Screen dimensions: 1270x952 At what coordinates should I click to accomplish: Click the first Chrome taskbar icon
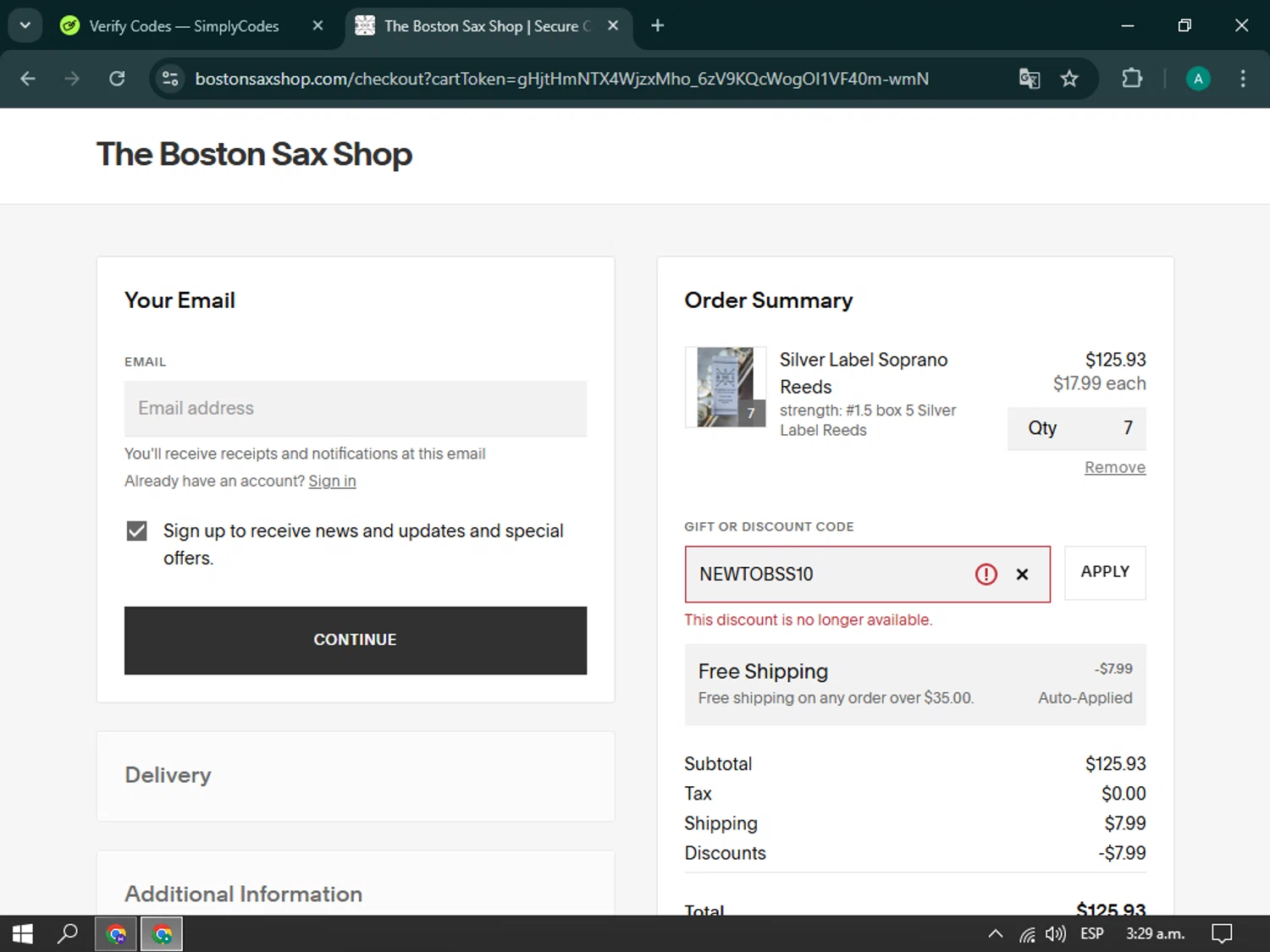point(116,934)
